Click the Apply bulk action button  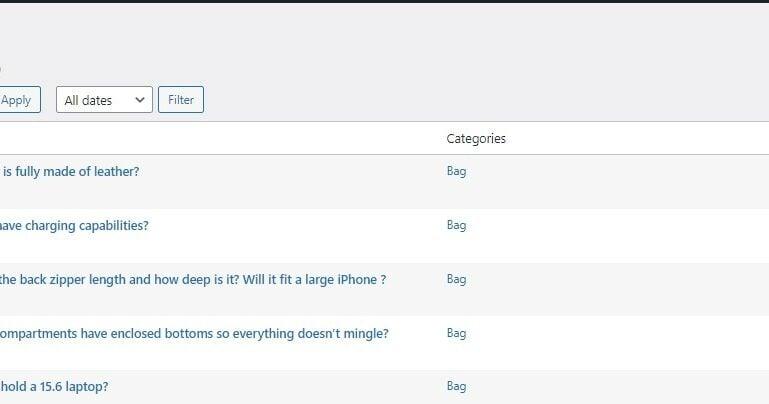point(20,100)
